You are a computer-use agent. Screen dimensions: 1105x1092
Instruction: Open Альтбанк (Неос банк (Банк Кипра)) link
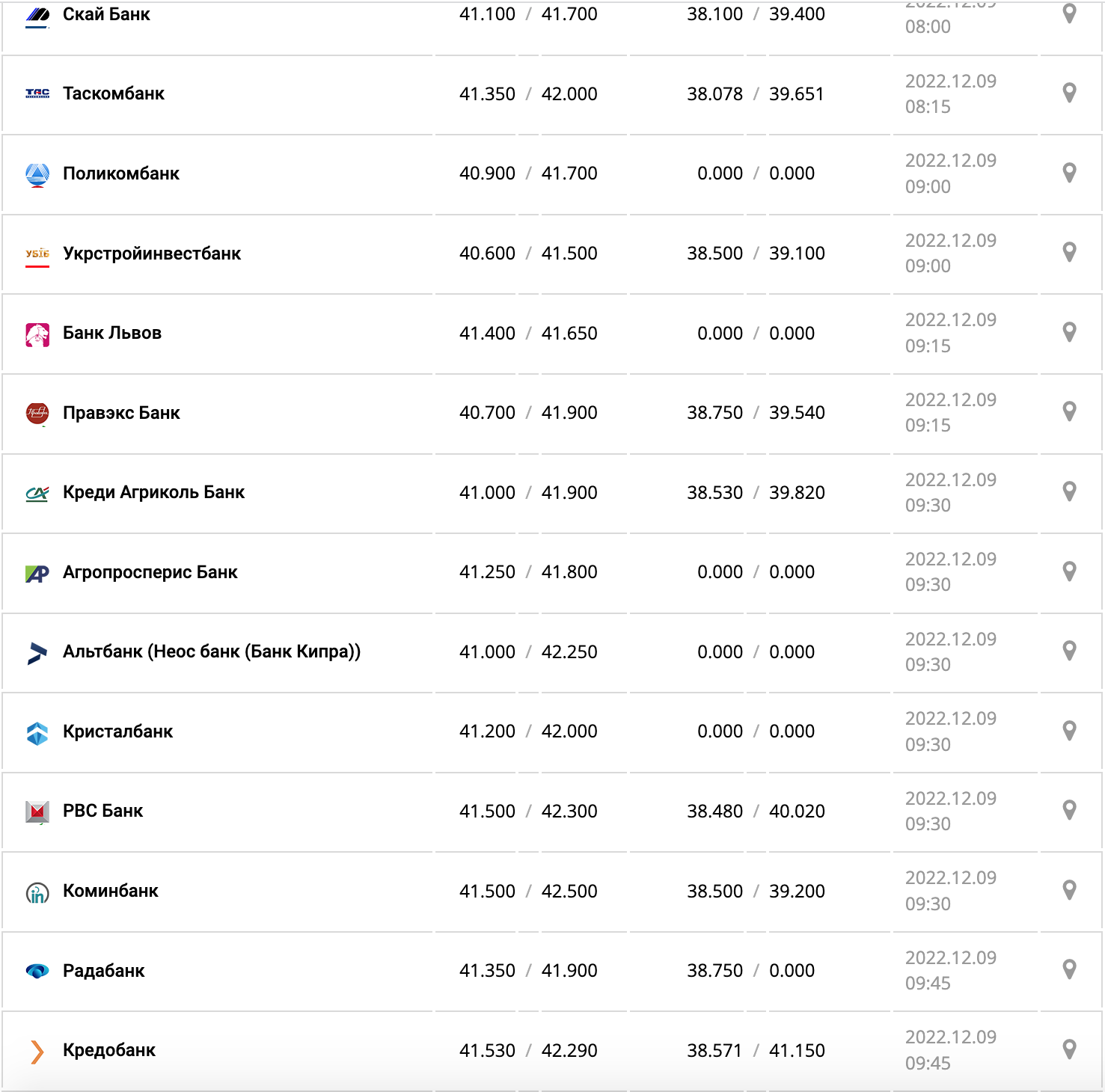212,651
